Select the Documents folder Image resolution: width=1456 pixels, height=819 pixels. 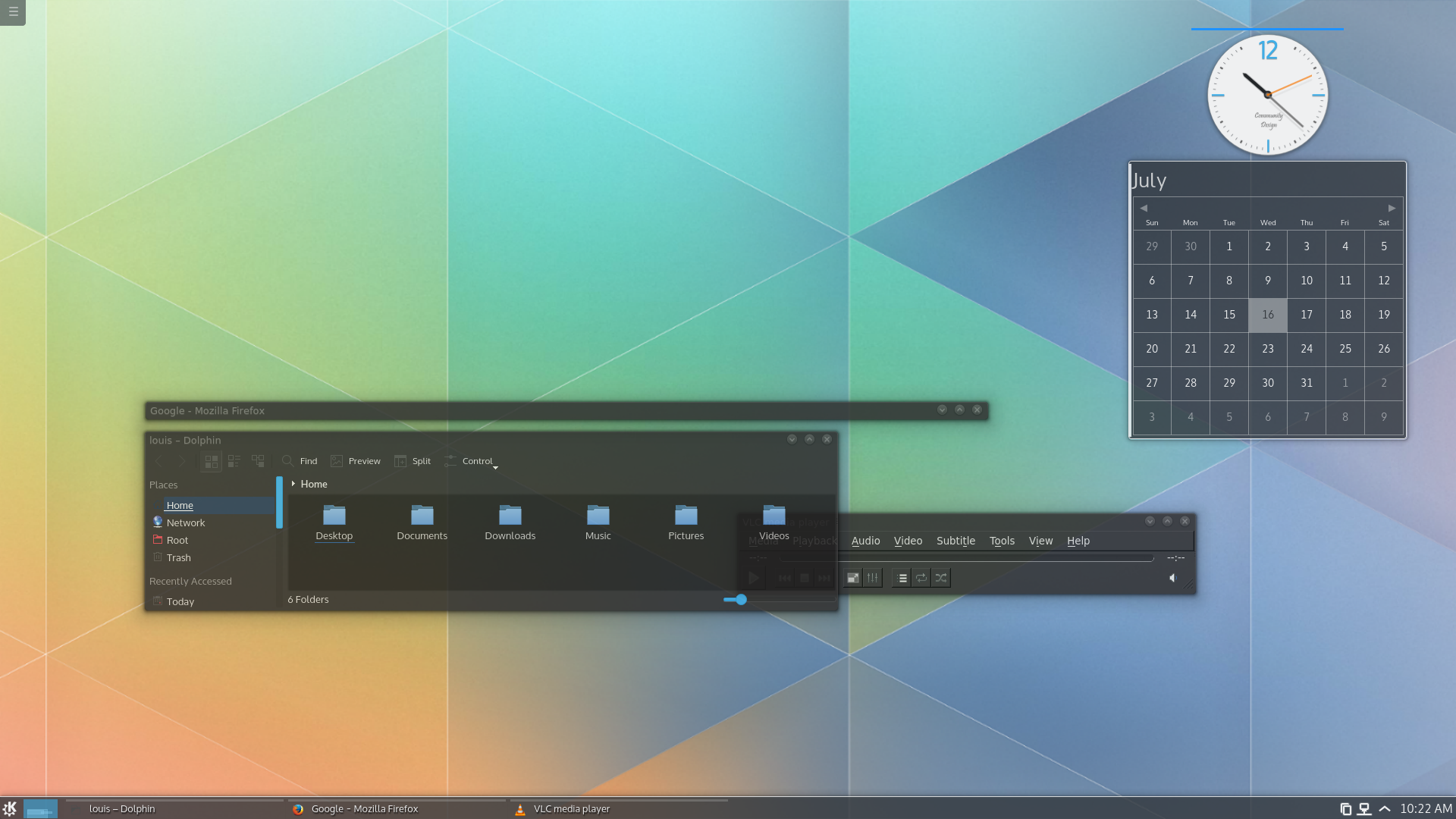click(422, 522)
